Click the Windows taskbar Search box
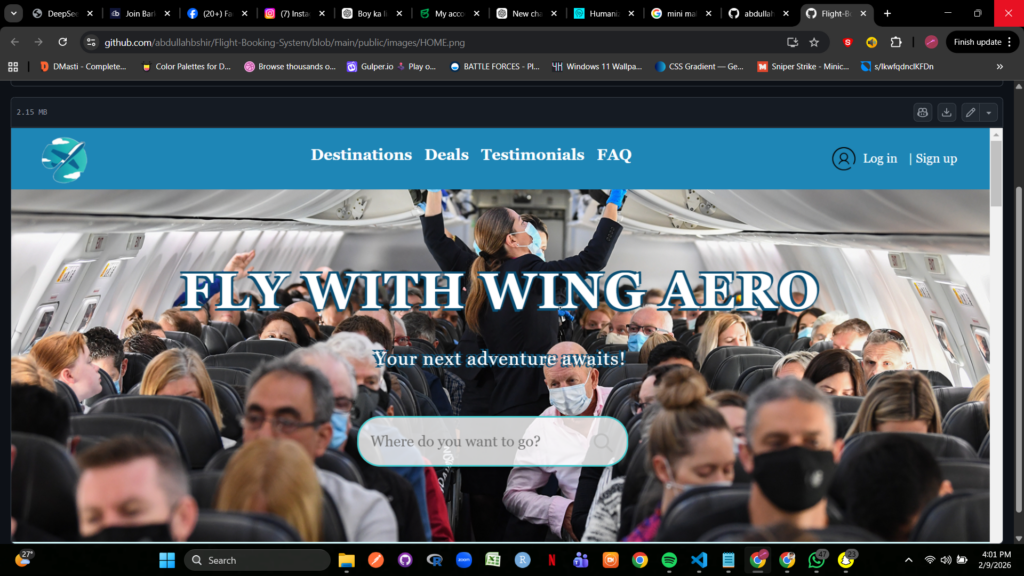This screenshot has height=576, width=1024. tap(257, 560)
